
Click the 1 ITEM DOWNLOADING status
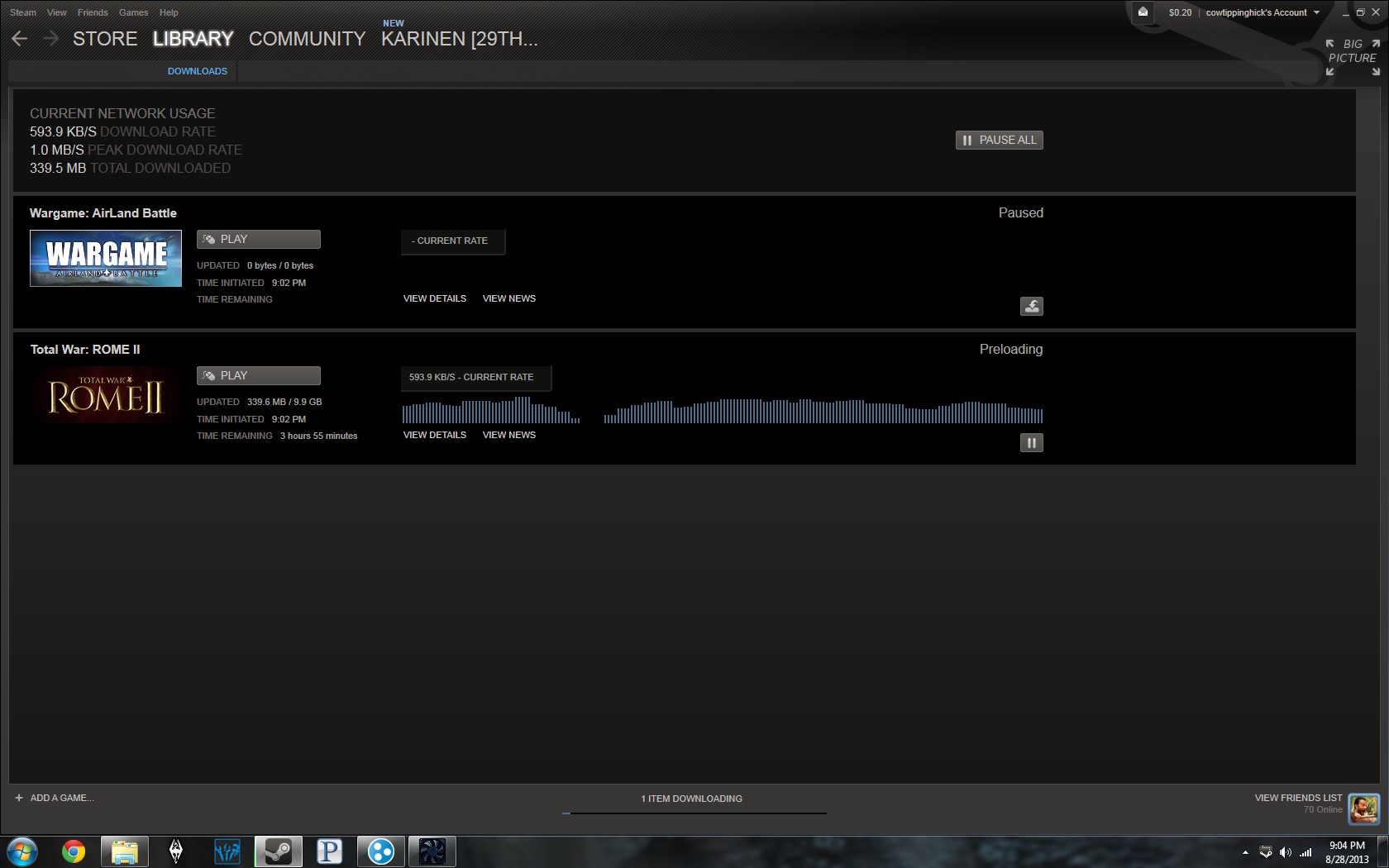[x=692, y=799]
